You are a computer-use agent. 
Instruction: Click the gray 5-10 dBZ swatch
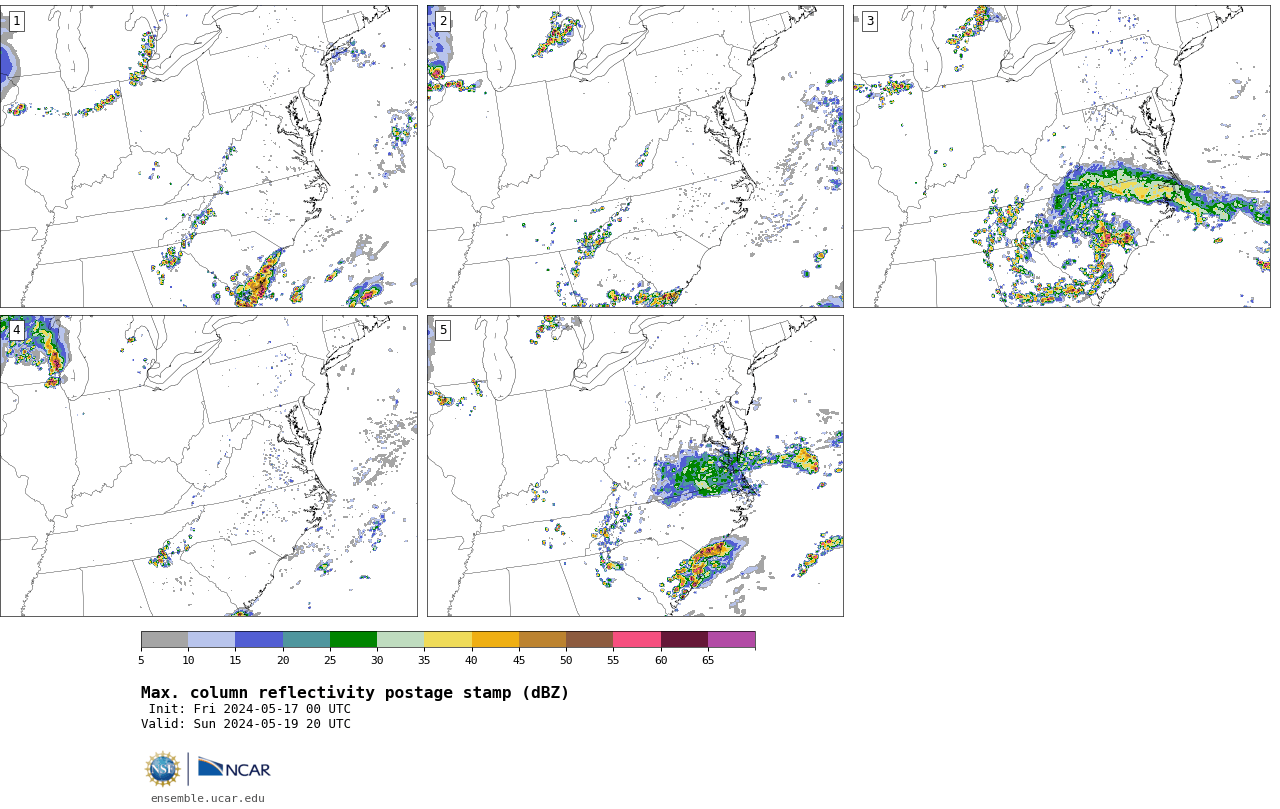tap(164, 640)
